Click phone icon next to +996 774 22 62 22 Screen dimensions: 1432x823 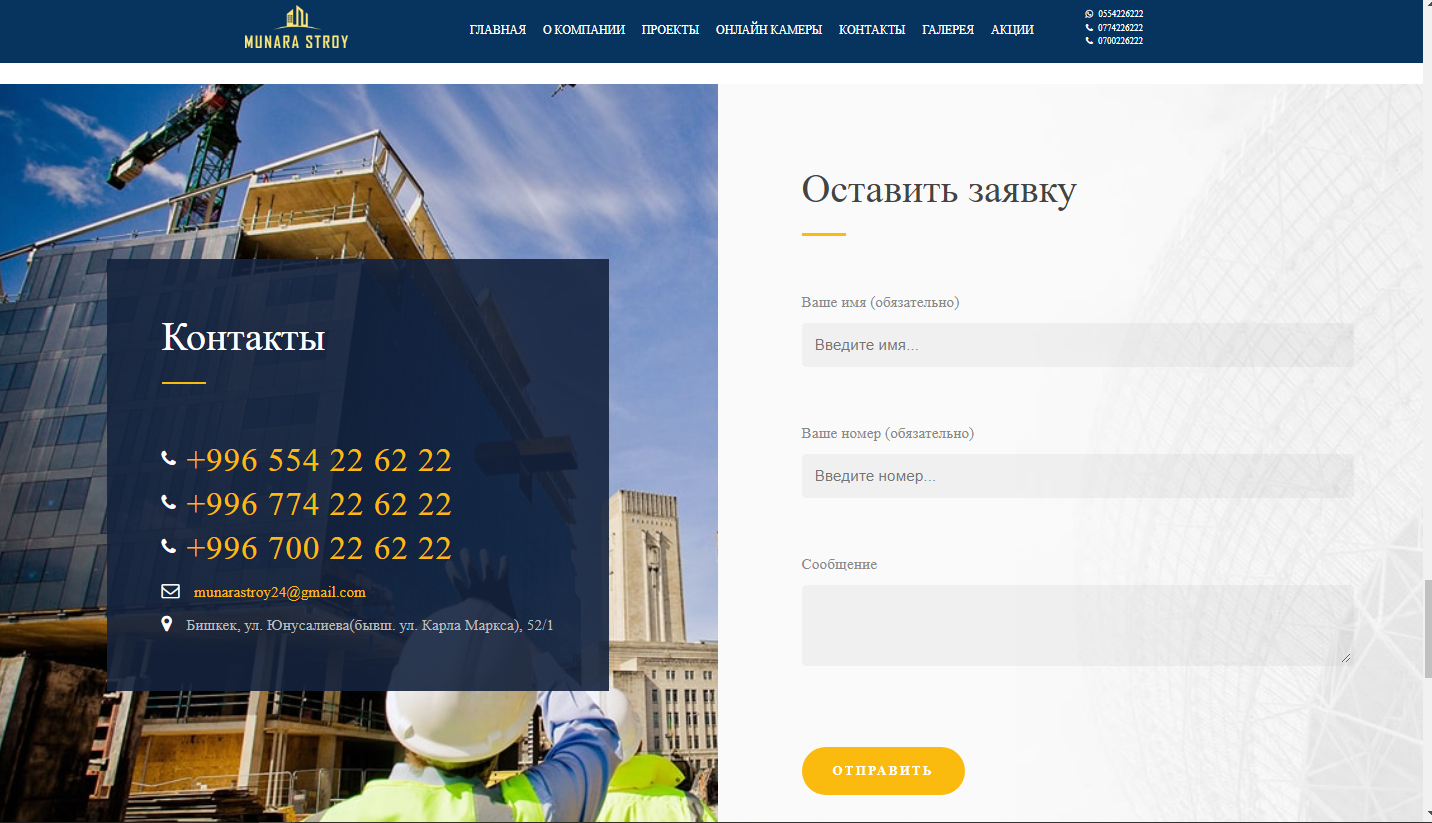[x=168, y=502]
